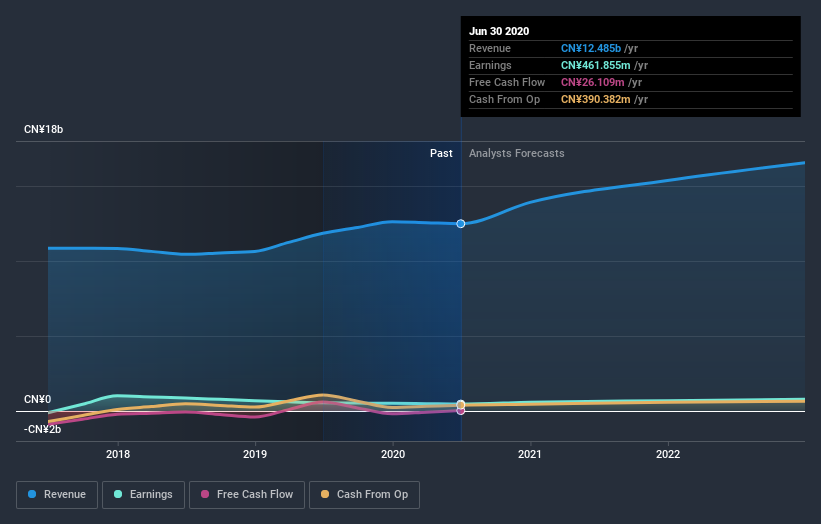
Task: Click the -CN¥2b y-axis label
Action: tap(42, 429)
